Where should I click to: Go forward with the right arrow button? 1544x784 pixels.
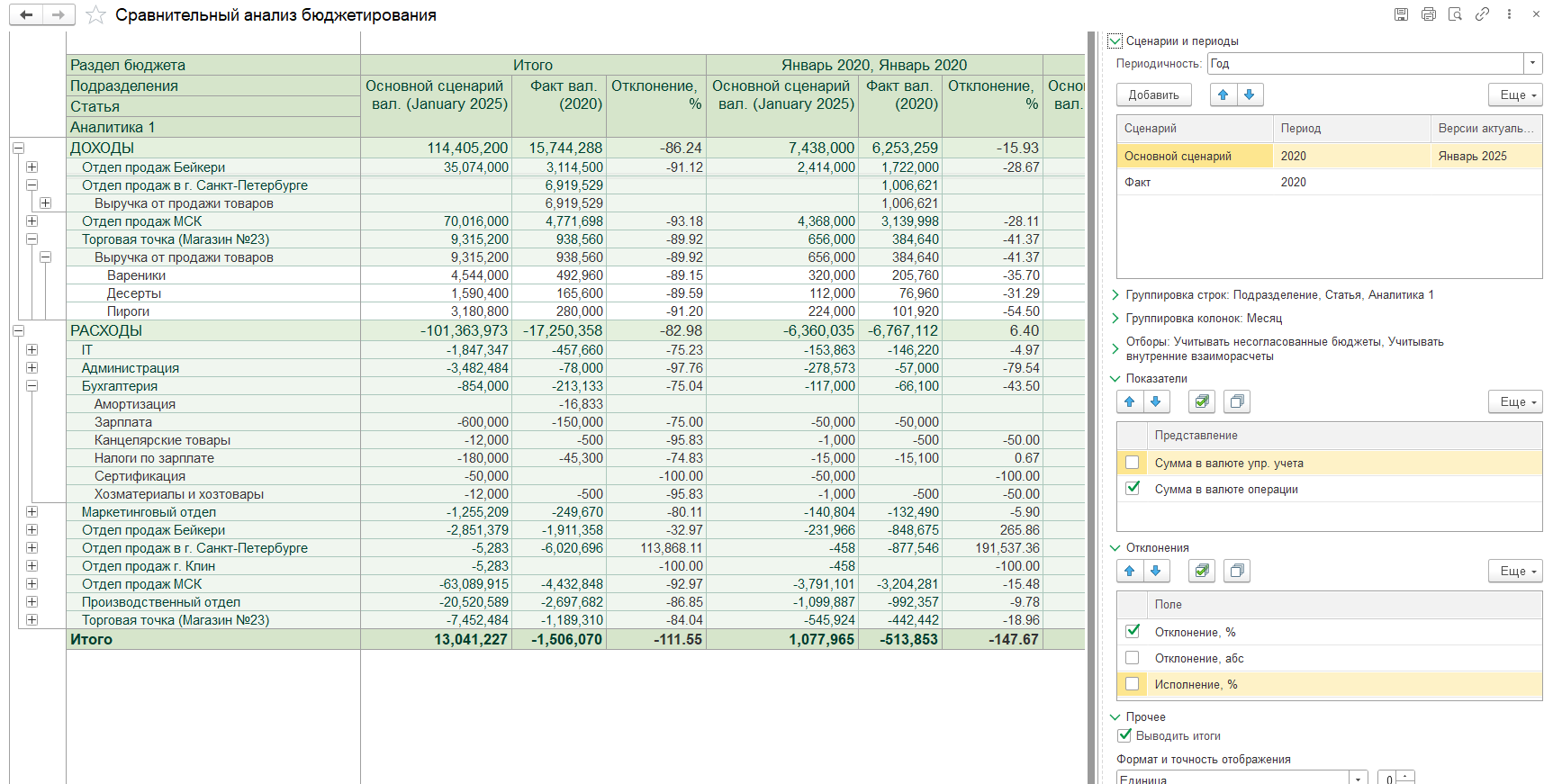[x=58, y=14]
